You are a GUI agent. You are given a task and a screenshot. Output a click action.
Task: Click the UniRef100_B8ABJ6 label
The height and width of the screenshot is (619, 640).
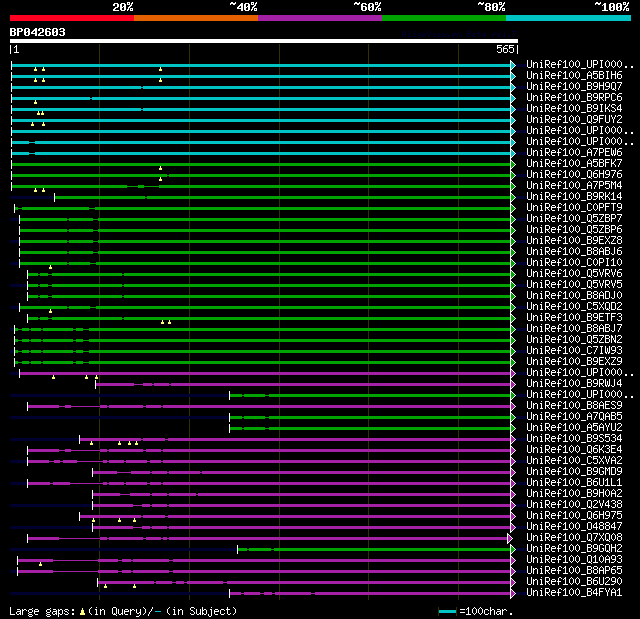(x=574, y=252)
